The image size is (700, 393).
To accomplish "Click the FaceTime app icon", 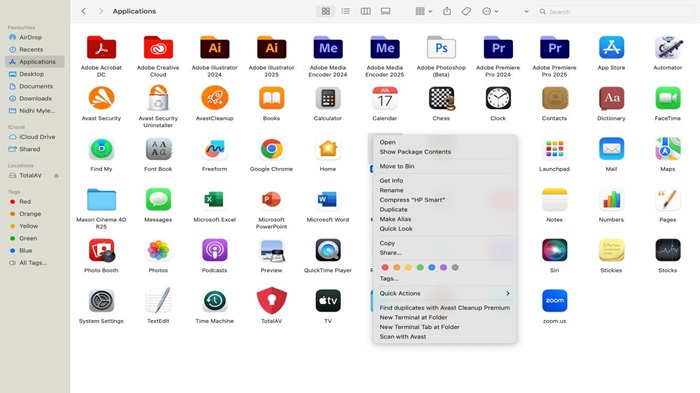I will pos(668,98).
